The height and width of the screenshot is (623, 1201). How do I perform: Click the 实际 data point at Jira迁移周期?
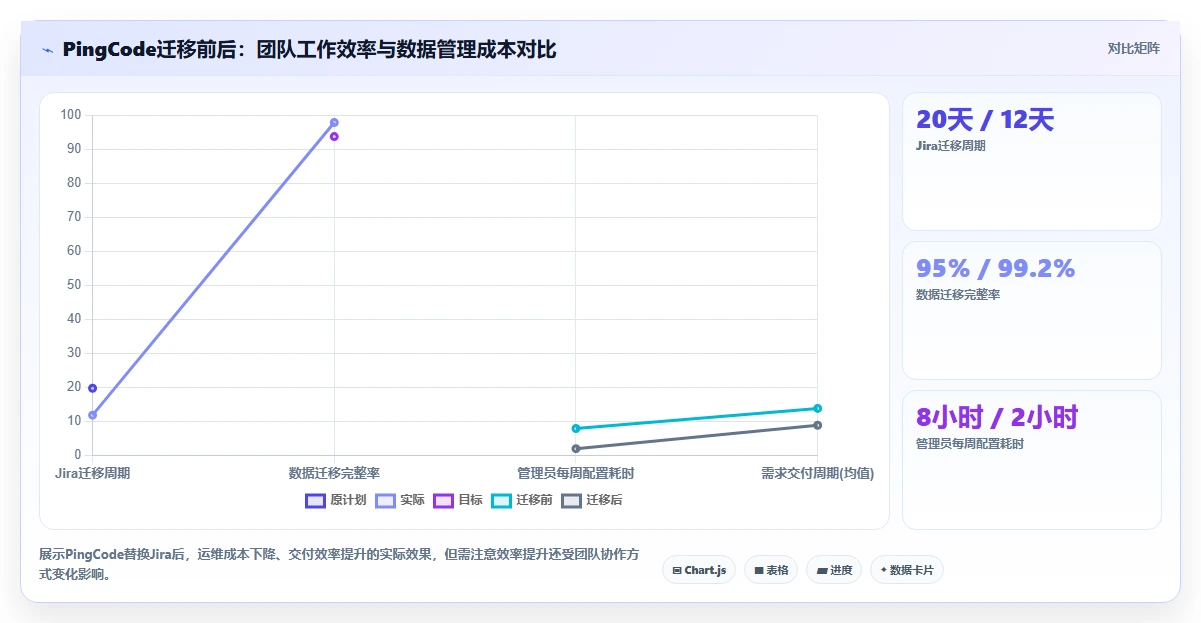coord(92,415)
